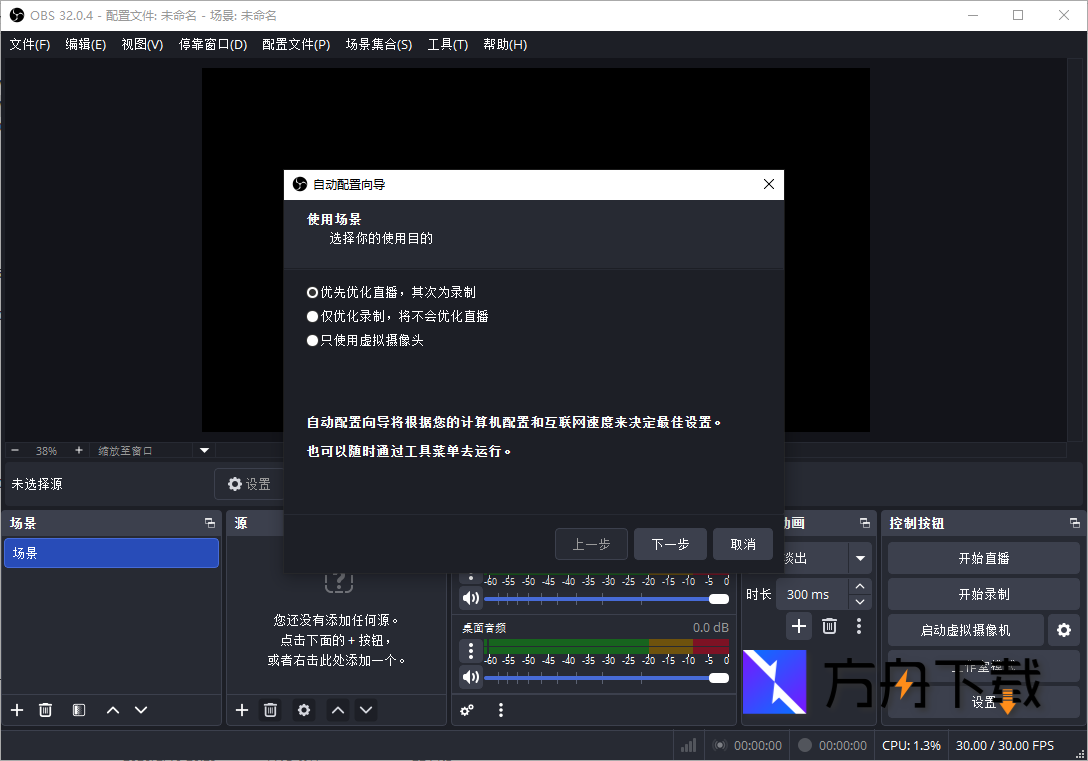The height and width of the screenshot is (761, 1088).
Task: Choose 仅优化录制，将不会优化直播
Action: pos(311,315)
